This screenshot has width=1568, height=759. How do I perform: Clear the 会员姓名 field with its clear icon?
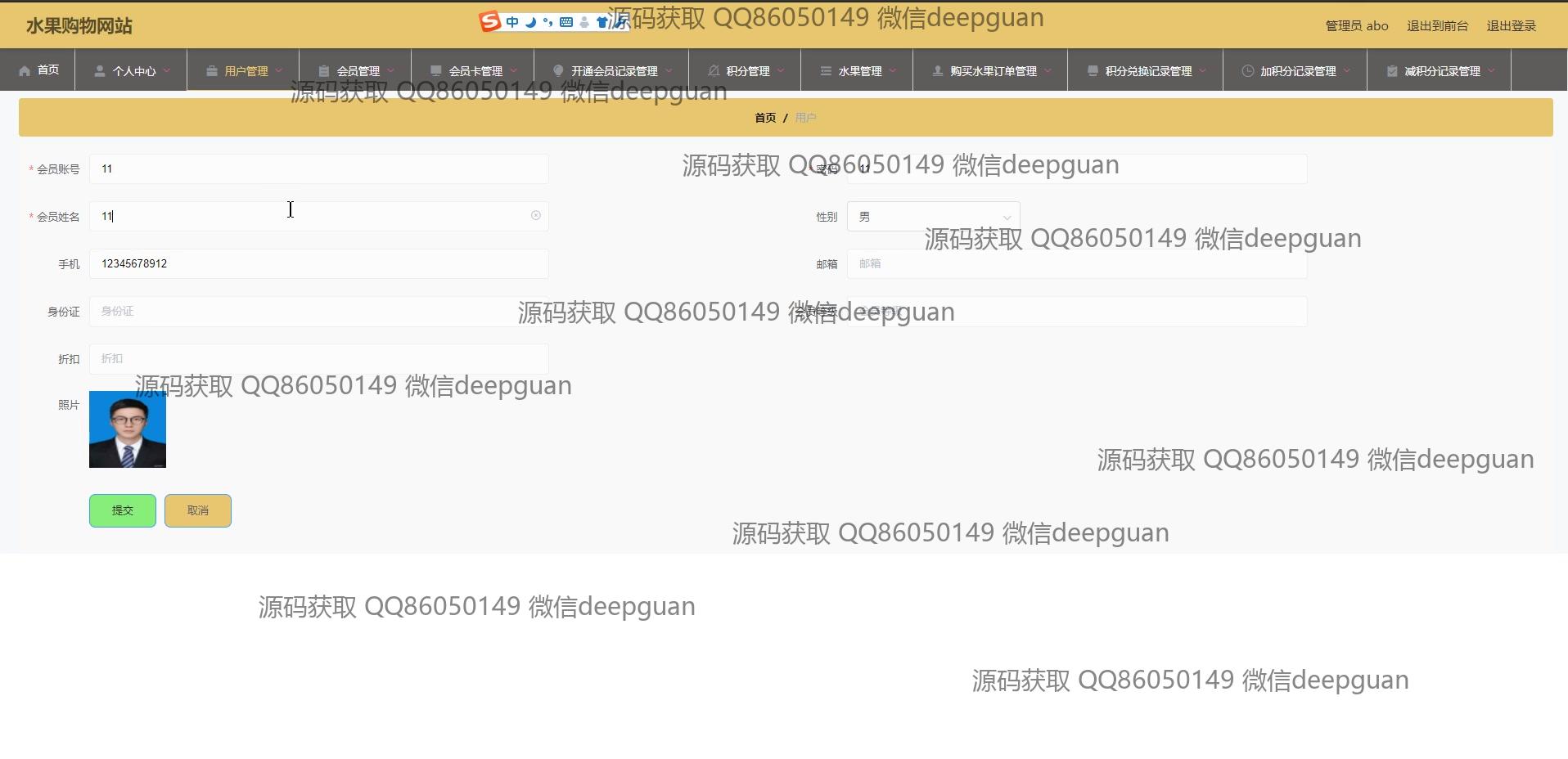536,216
